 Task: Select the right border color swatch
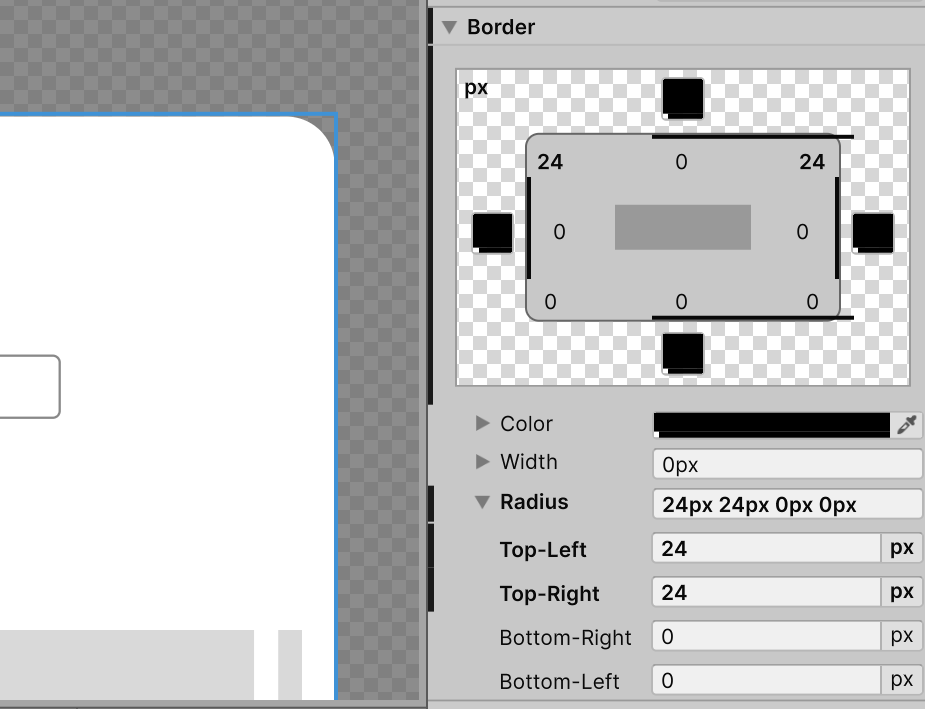[x=873, y=232]
